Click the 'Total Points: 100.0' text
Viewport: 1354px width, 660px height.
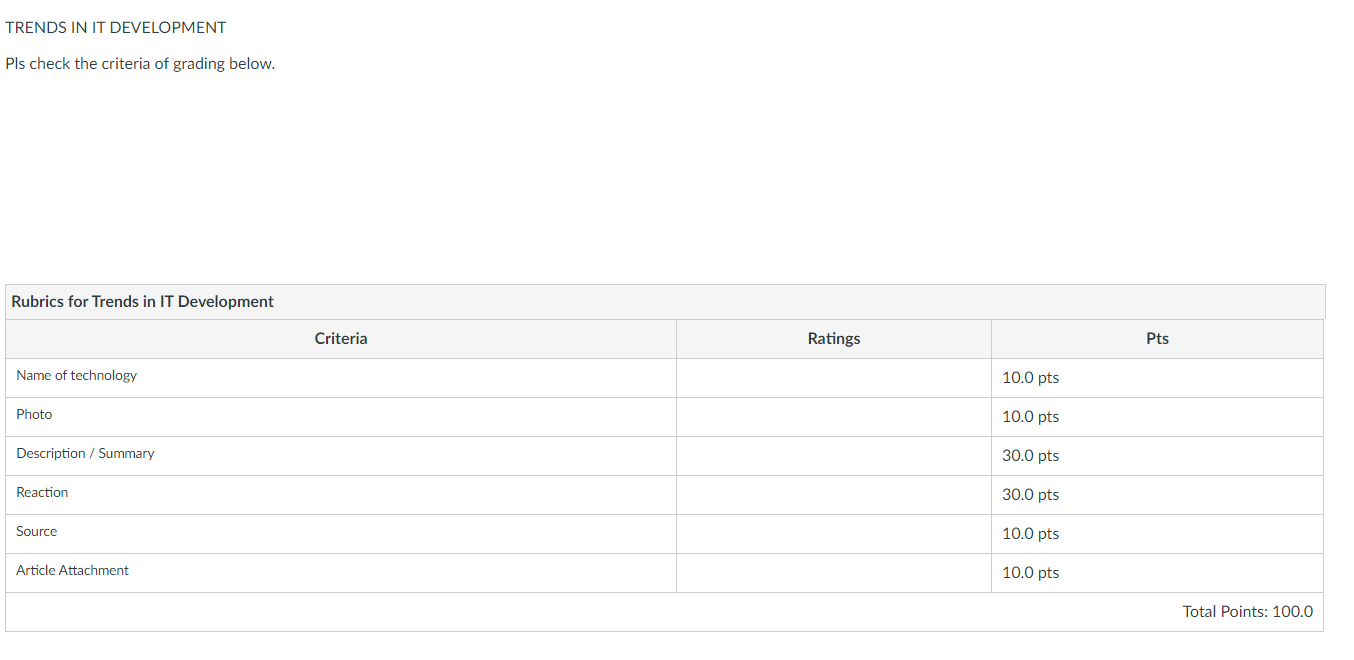[x=1248, y=611]
